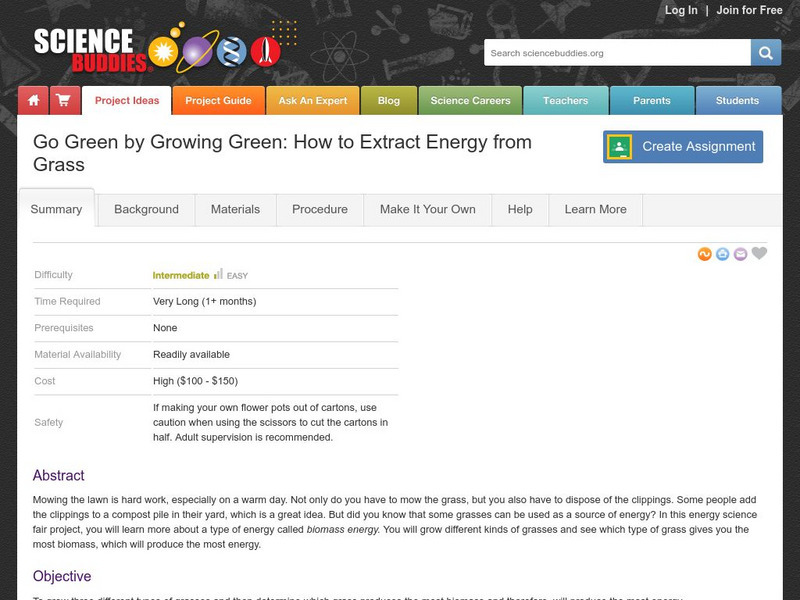Screen dimensions: 800x600
Task: Click the difficulty level bars icon
Action: pyautogui.click(x=218, y=274)
